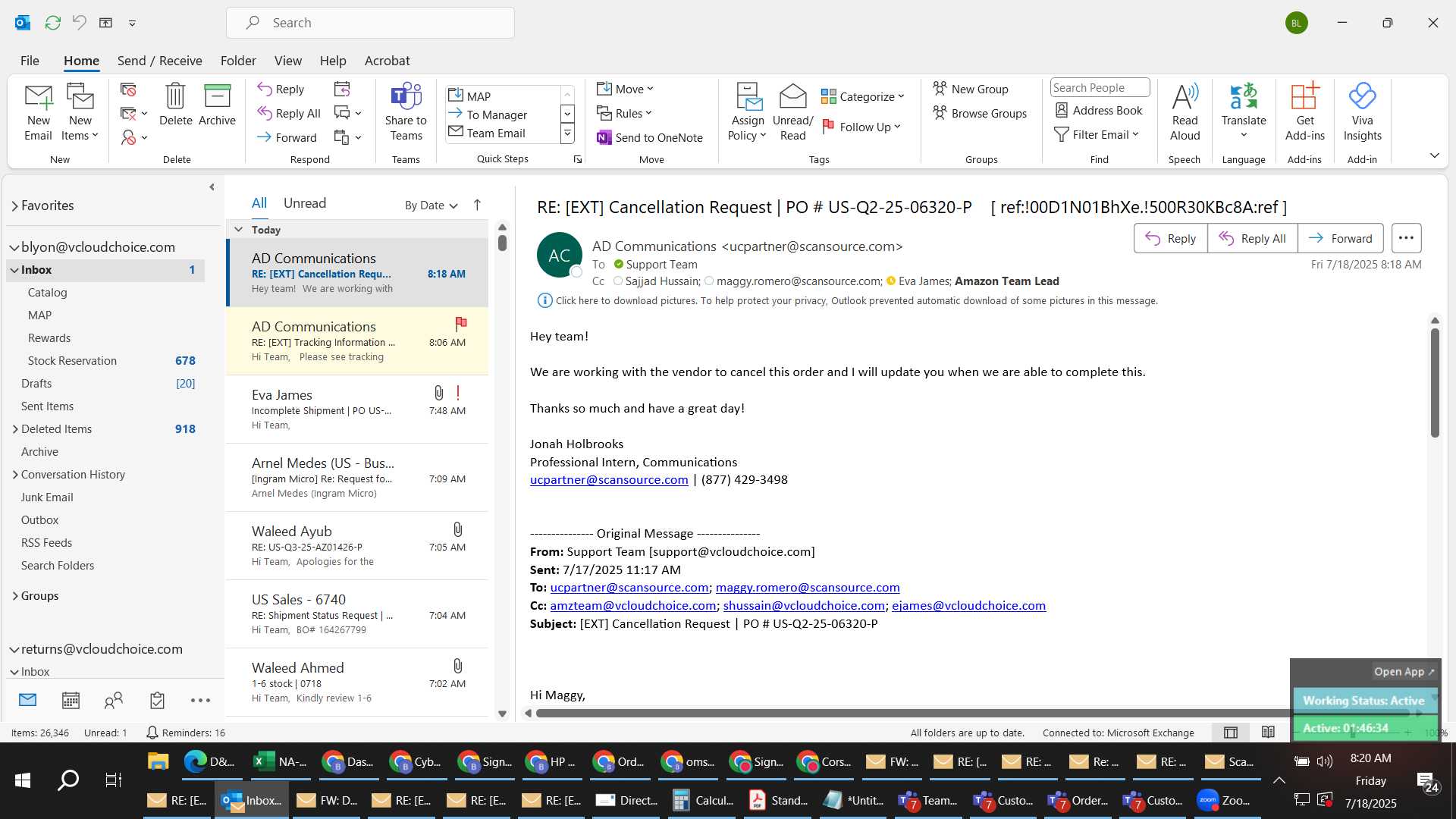Open the Calculator app in taskbar
1456x819 pixels.
(x=704, y=800)
